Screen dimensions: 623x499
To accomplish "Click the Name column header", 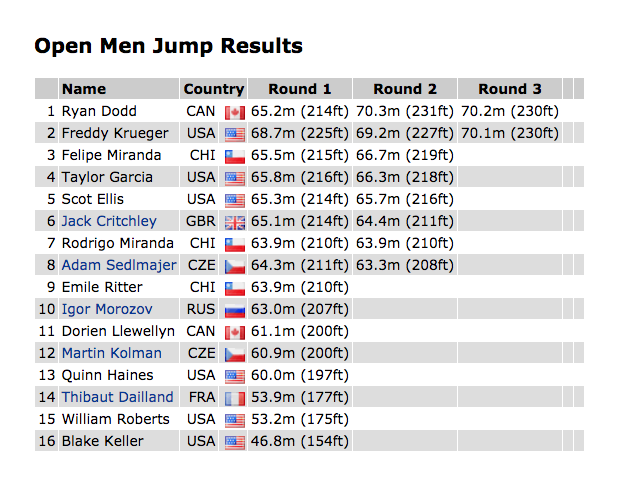I will click(x=84, y=89).
